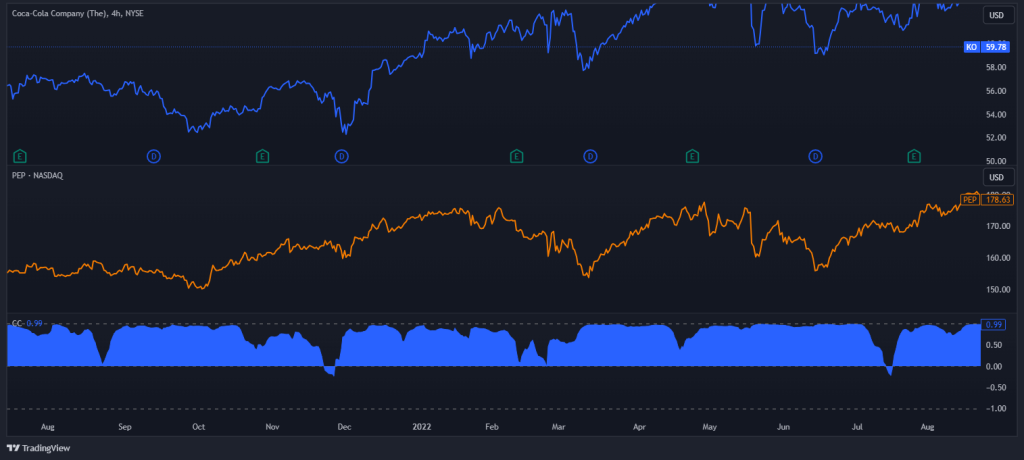The width and height of the screenshot is (1024, 460).
Task: Open the dividend marker in mid June 2022
Action: click(815, 156)
